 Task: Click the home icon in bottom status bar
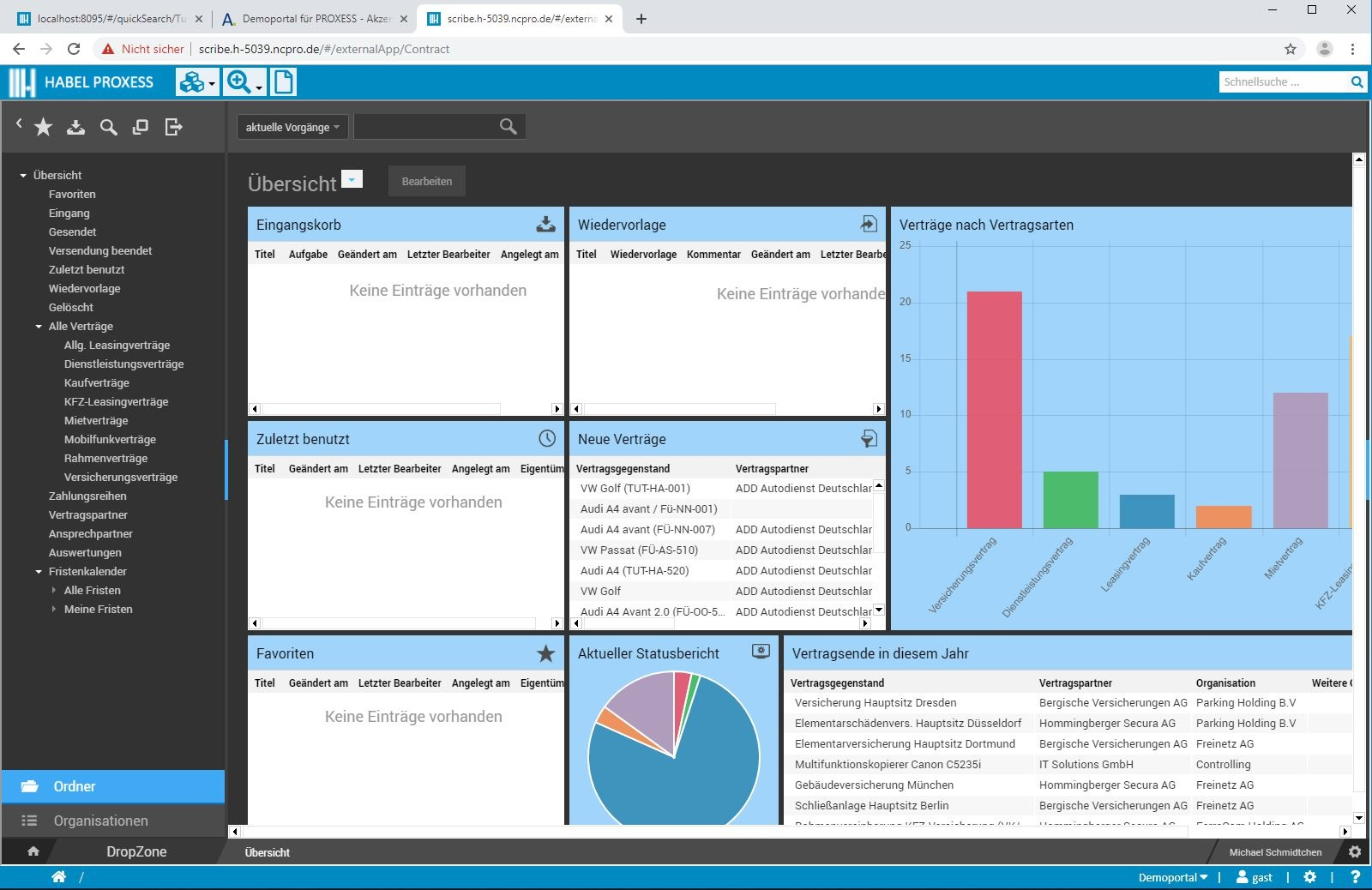(58, 877)
